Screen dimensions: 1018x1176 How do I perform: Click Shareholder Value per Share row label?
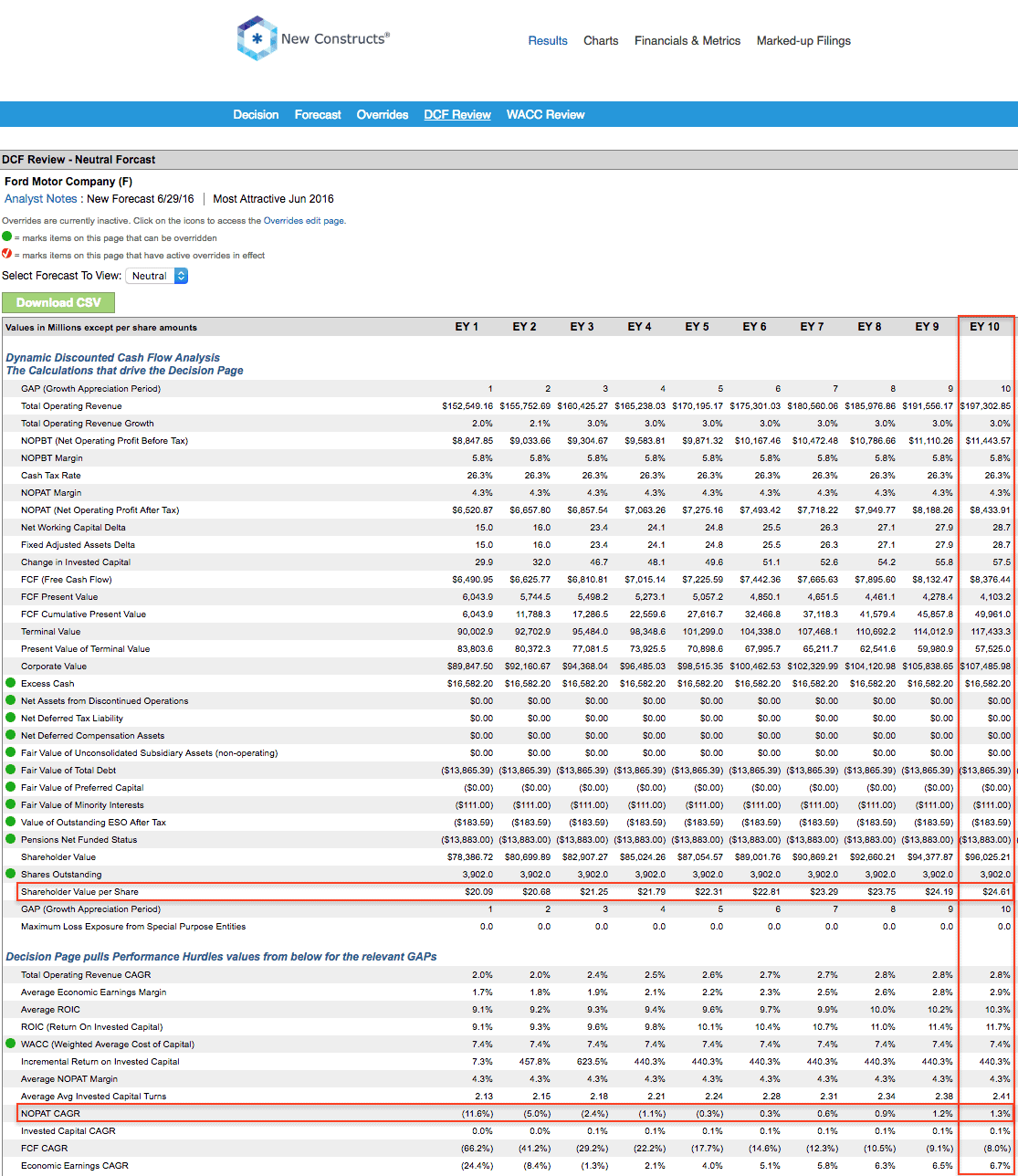(79, 891)
